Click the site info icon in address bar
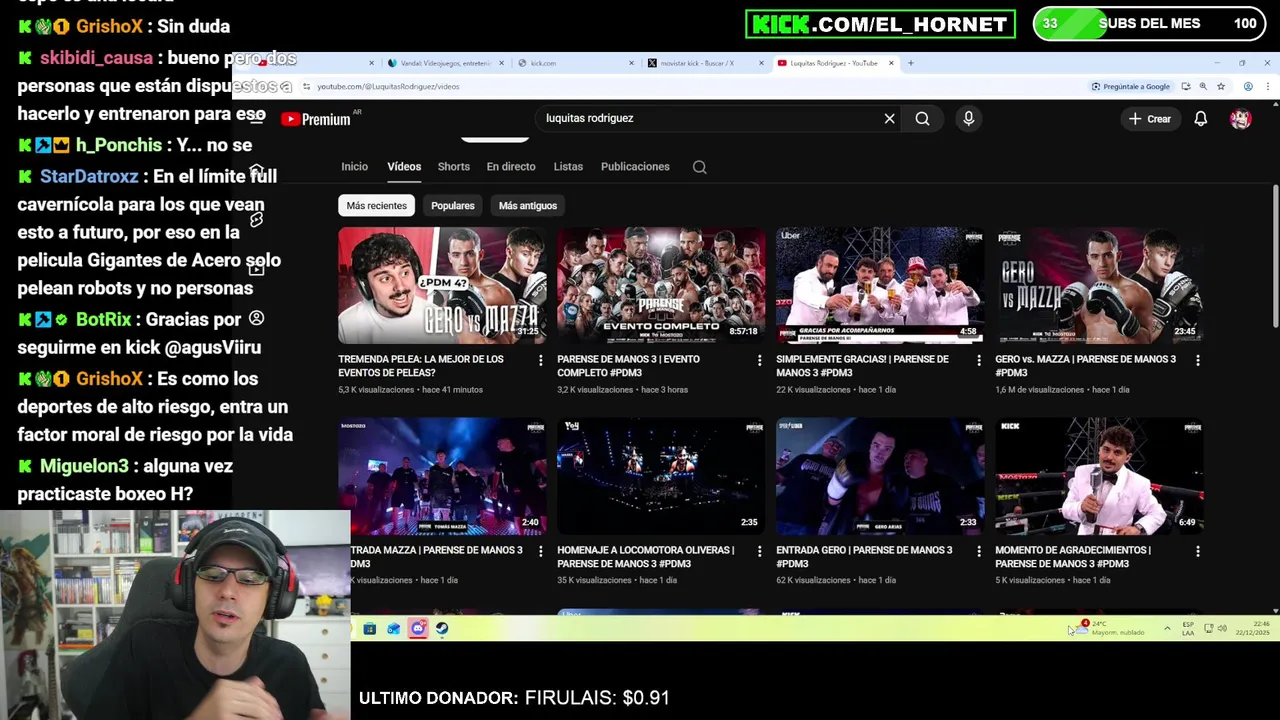Screen dimensions: 1280x720 [x=306, y=87]
